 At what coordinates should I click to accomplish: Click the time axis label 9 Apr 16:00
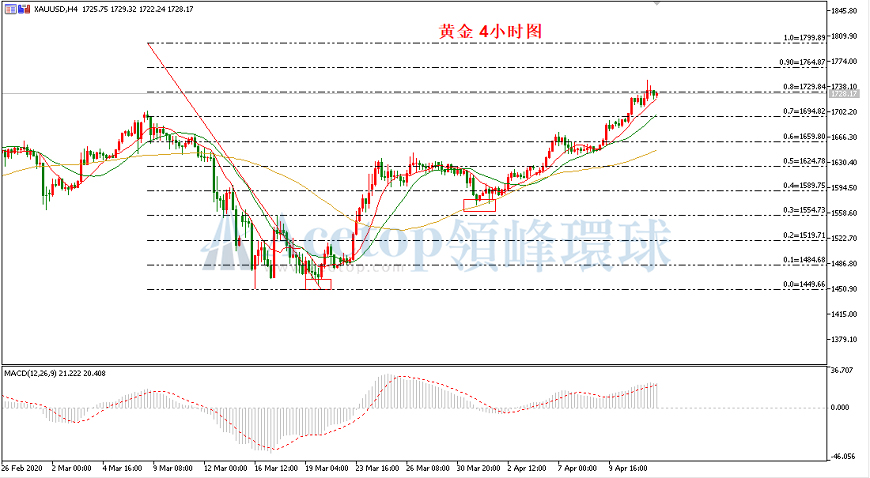(628, 469)
